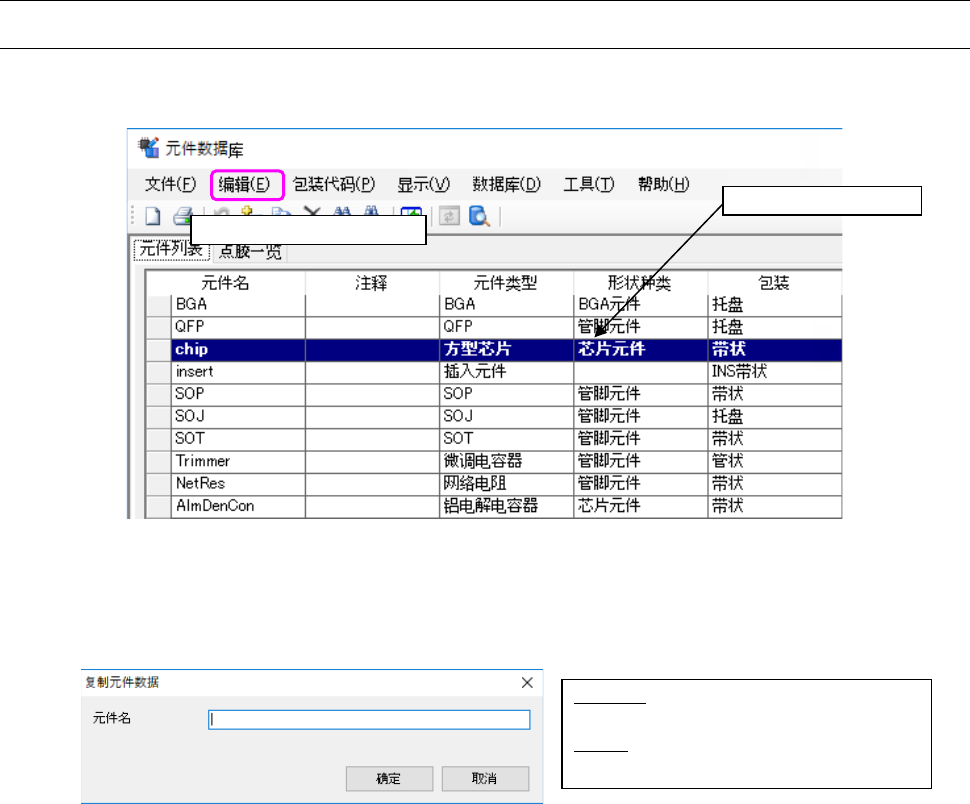The width and height of the screenshot is (970, 804).
Task: Click the 注释 column header
Action: 372,283
